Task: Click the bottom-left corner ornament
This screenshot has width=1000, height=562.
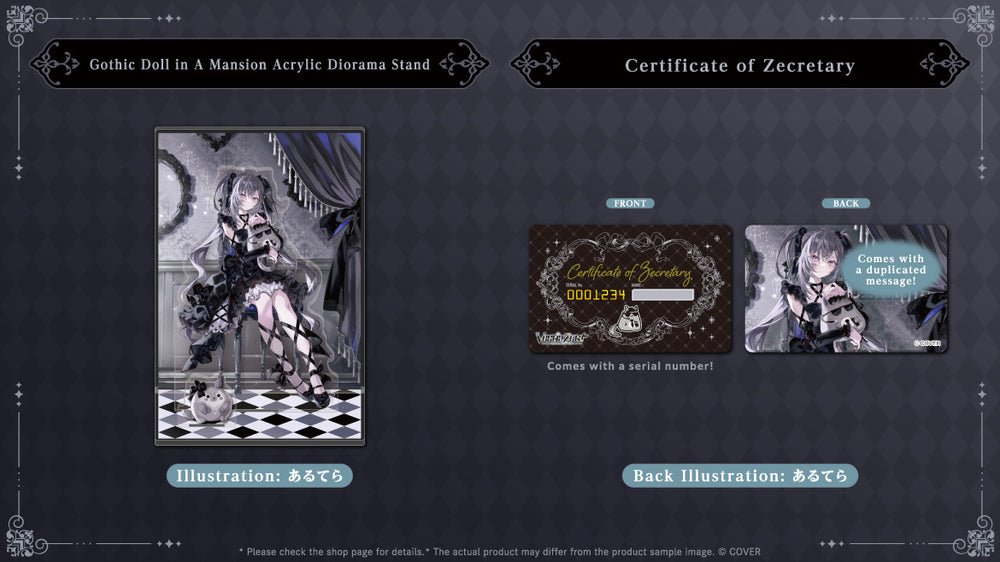Action: [x=20, y=541]
